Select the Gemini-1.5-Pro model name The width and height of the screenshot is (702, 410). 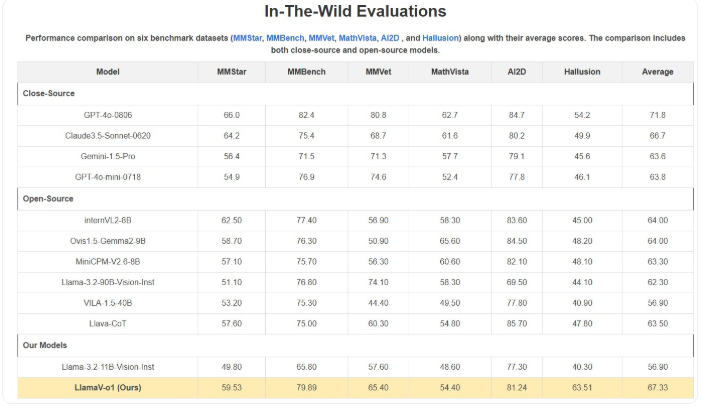pyautogui.click(x=107, y=156)
